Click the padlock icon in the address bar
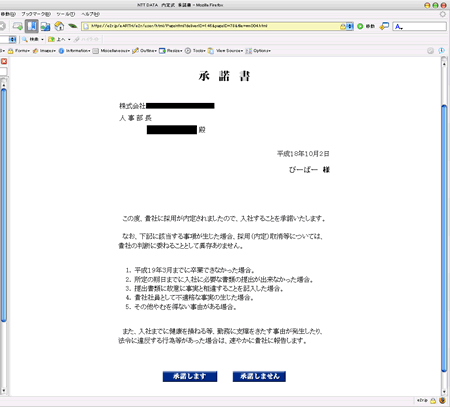Viewport: 450px width, 407px height. [342, 26]
